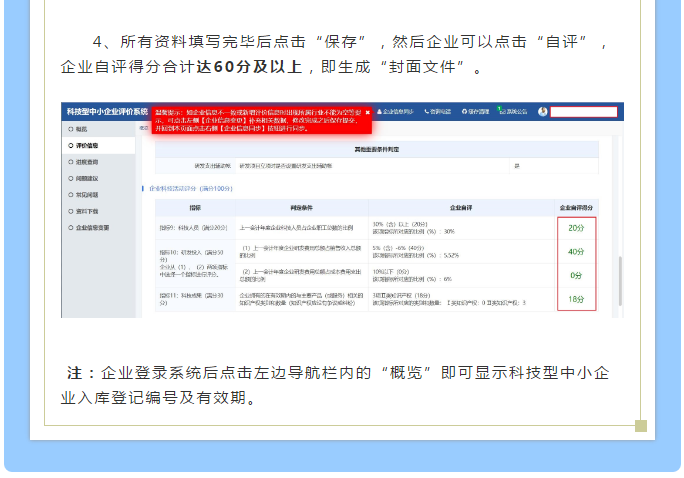Click the 科技型中小企业评价系统 title
This screenshot has height=478, width=684.
click(x=104, y=111)
